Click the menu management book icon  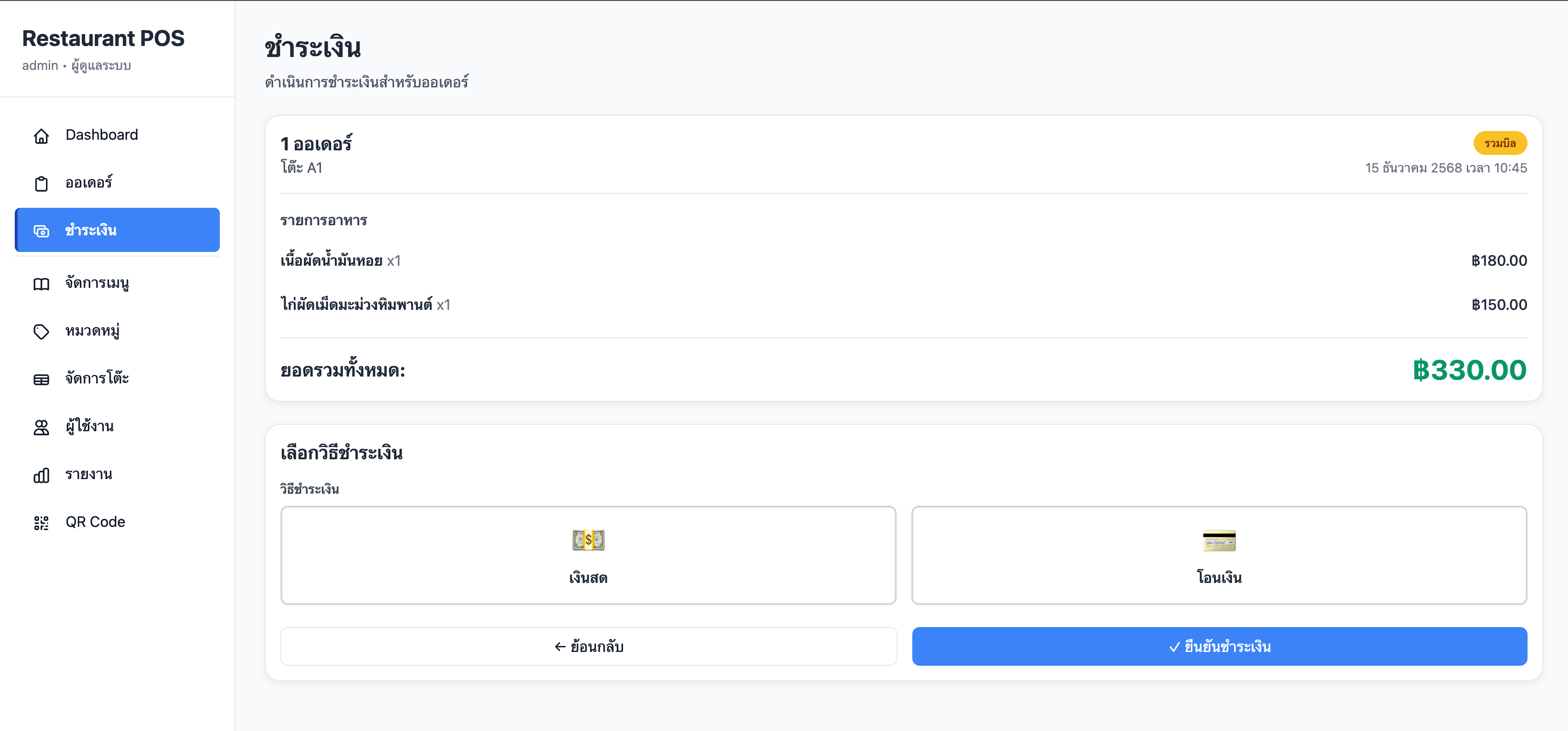(41, 284)
